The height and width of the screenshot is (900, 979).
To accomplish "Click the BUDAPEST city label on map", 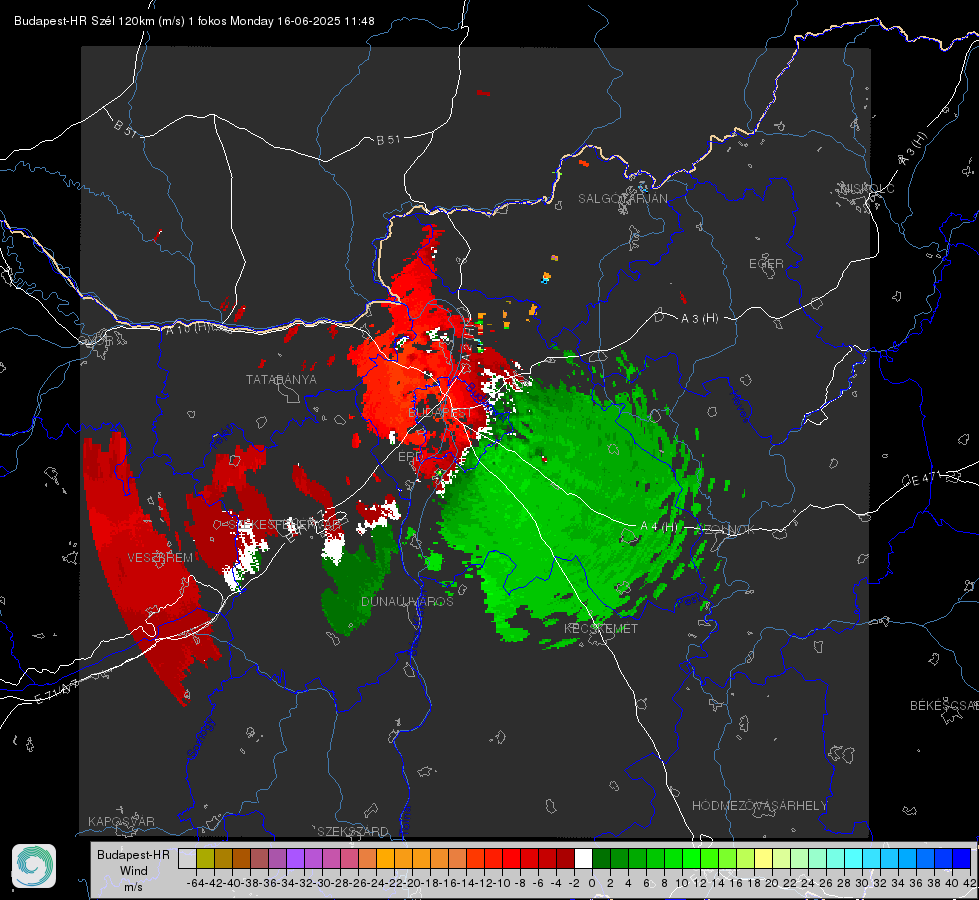I will (x=440, y=413).
